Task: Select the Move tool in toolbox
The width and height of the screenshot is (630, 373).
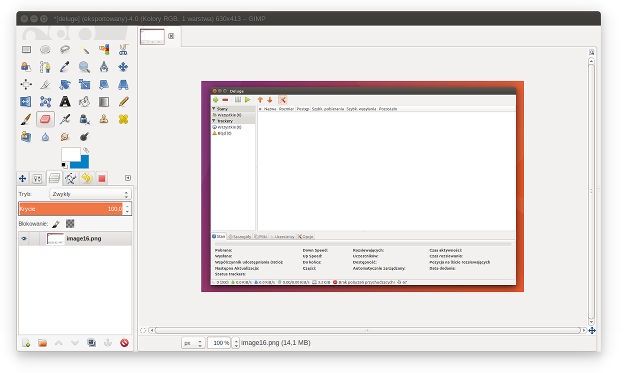Action: pos(123,67)
